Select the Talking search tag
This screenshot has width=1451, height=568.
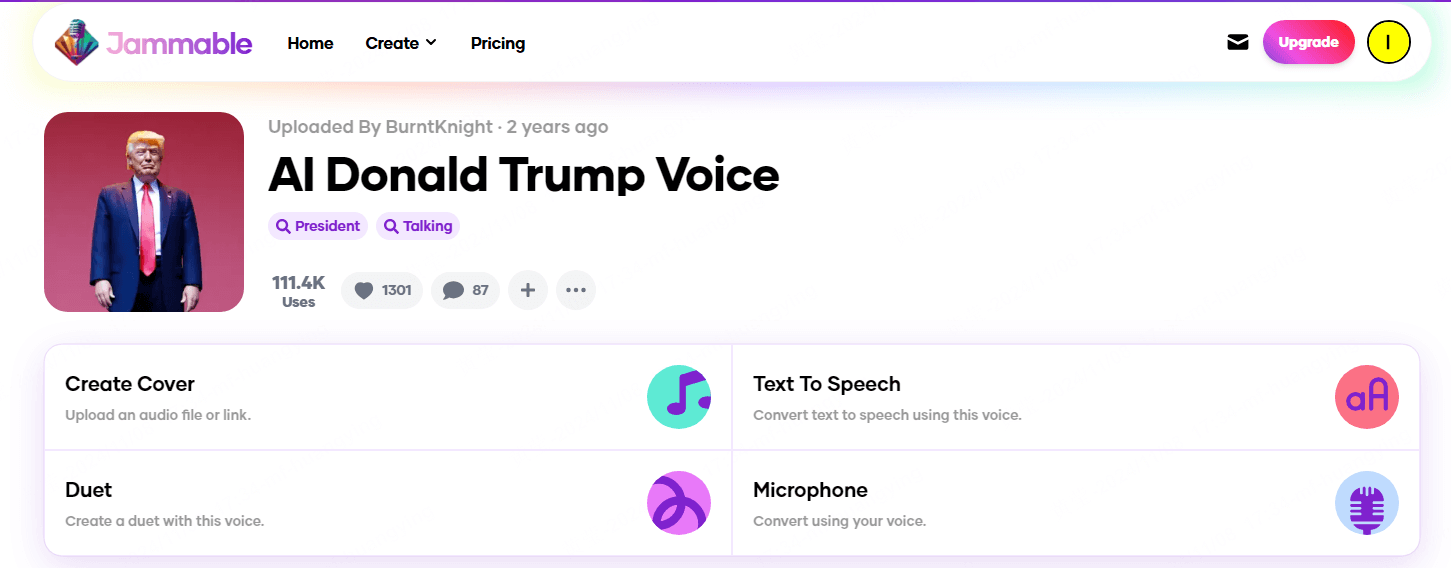pyautogui.click(x=418, y=226)
